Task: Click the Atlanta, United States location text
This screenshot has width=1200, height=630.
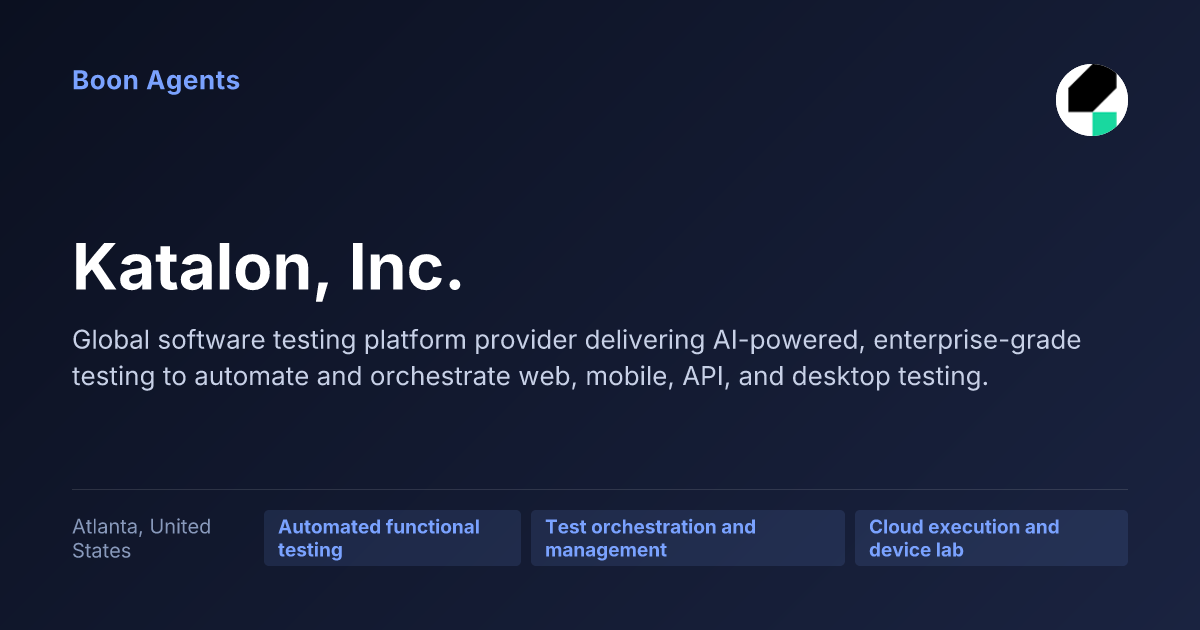Action: pyautogui.click(x=142, y=538)
